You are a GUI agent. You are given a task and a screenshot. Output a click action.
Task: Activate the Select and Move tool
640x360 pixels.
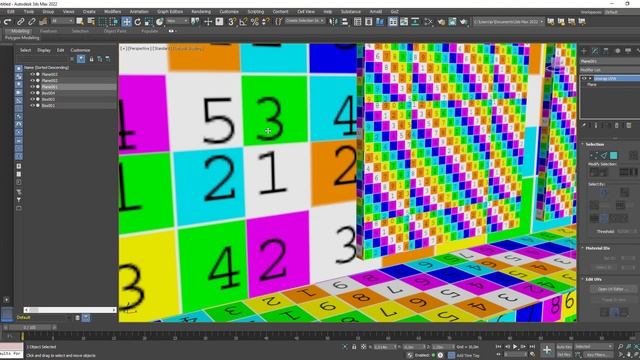click(126, 21)
